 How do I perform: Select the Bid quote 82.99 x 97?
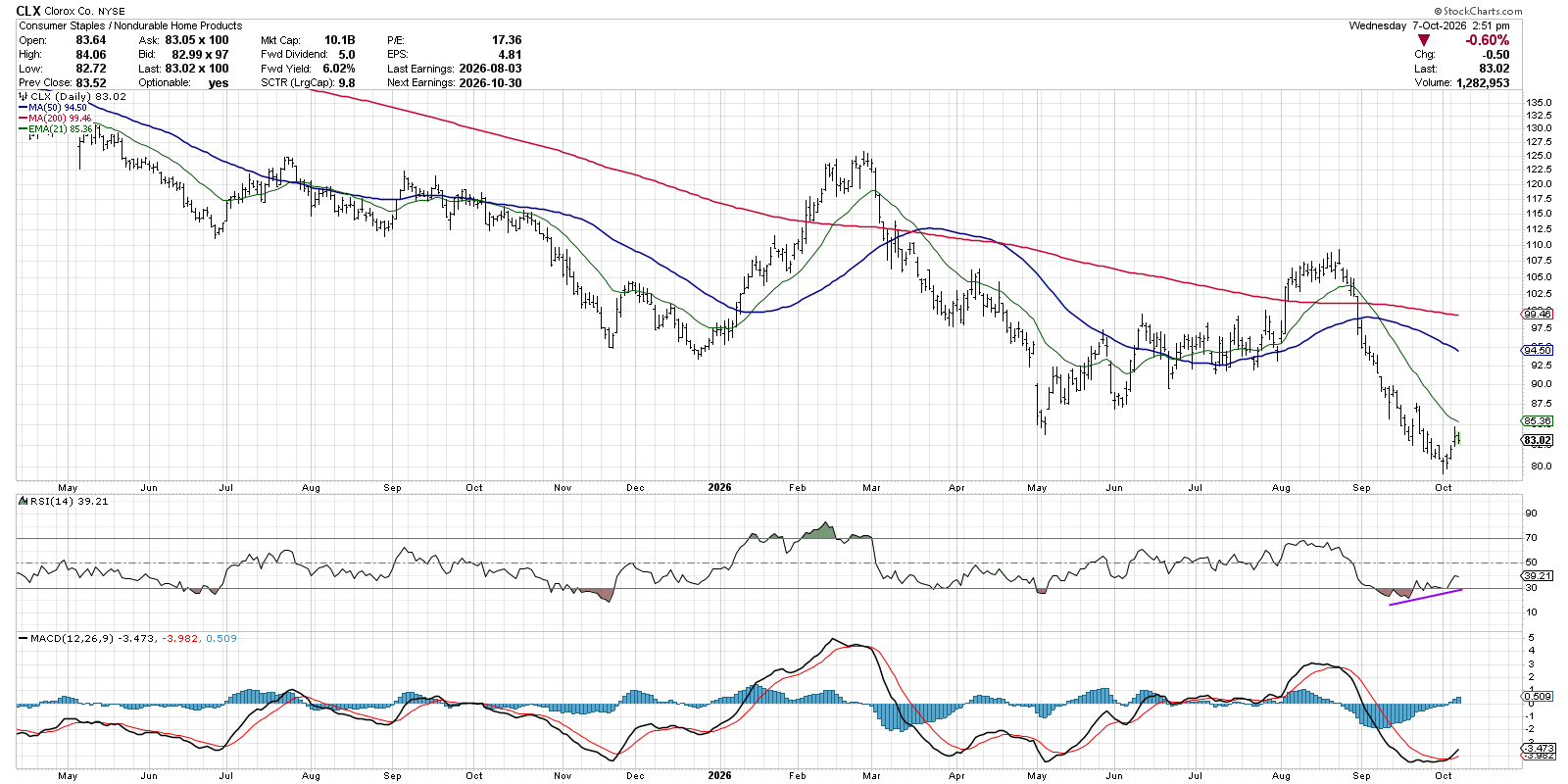(200, 55)
